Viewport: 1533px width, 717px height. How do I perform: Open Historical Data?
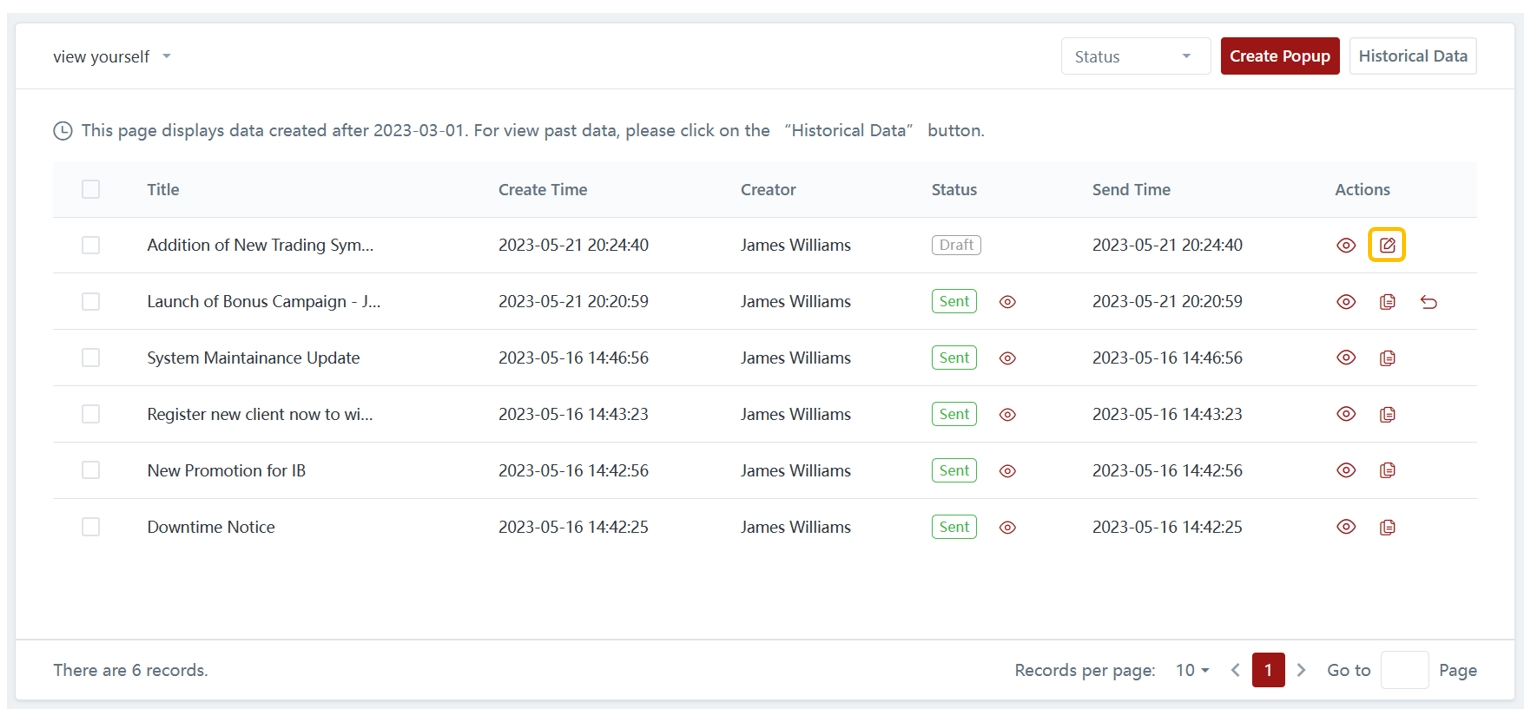[x=1412, y=56]
